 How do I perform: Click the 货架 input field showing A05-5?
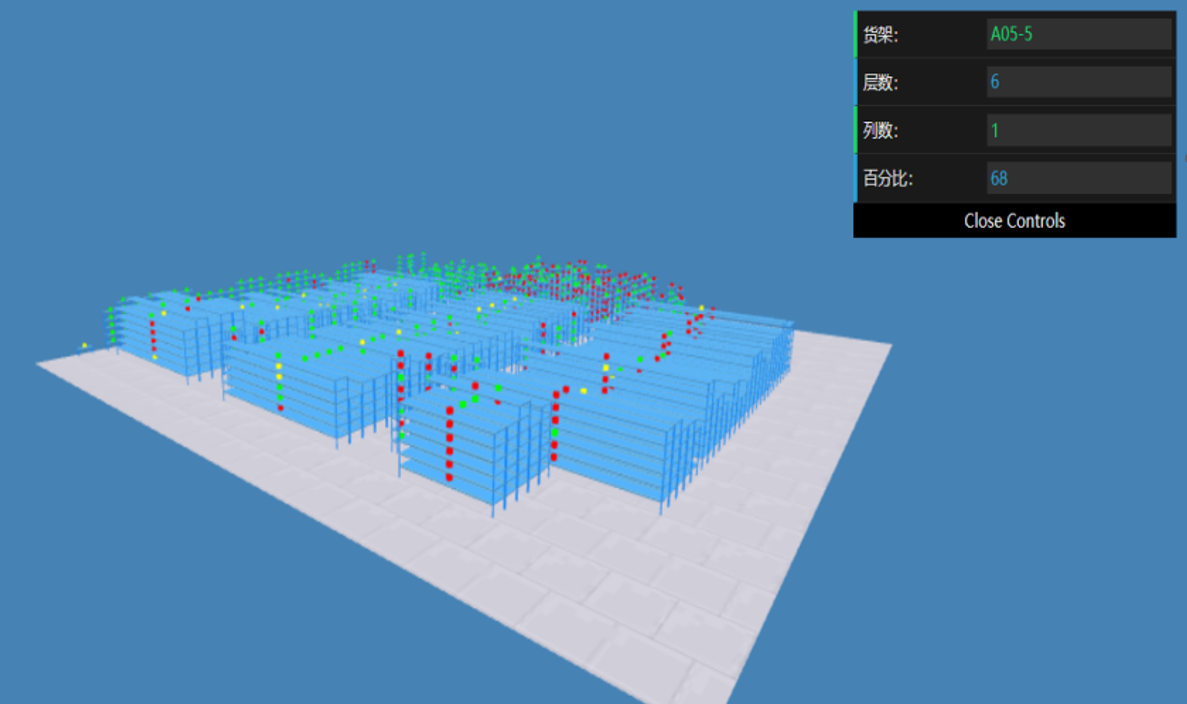coord(1078,34)
